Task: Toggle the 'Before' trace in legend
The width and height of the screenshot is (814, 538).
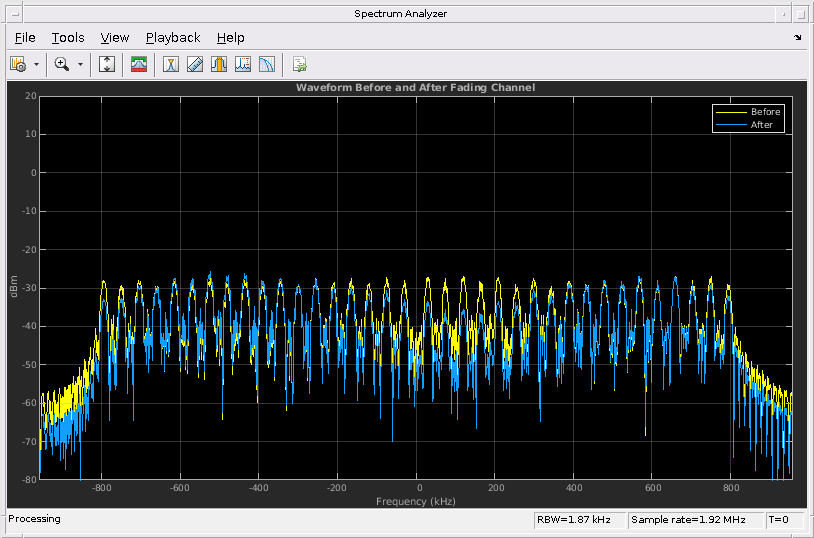Action: (x=765, y=112)
